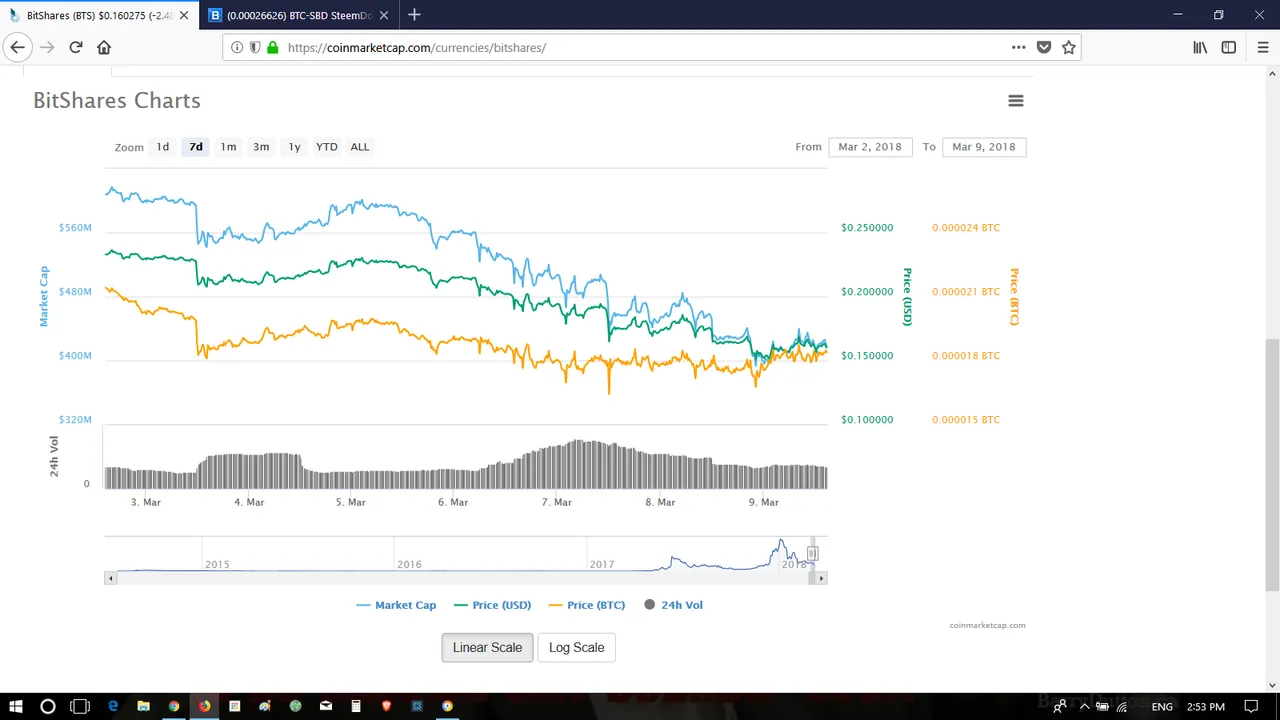Viewport: 1280px width, 720px height.
Task: Click 2017 in the chart navigator
Action: (602, 565)
